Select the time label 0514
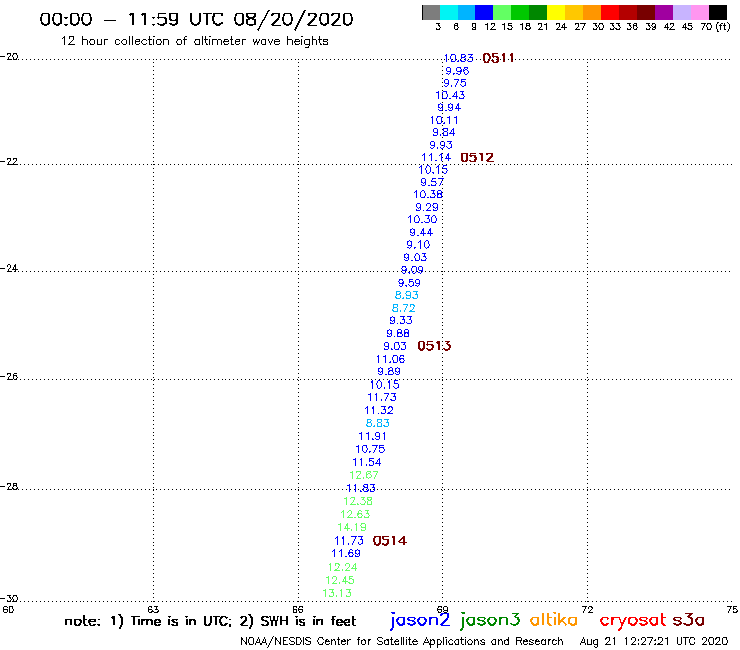The width and height of the screenshot is (740, 650). [x=389, y=540]
